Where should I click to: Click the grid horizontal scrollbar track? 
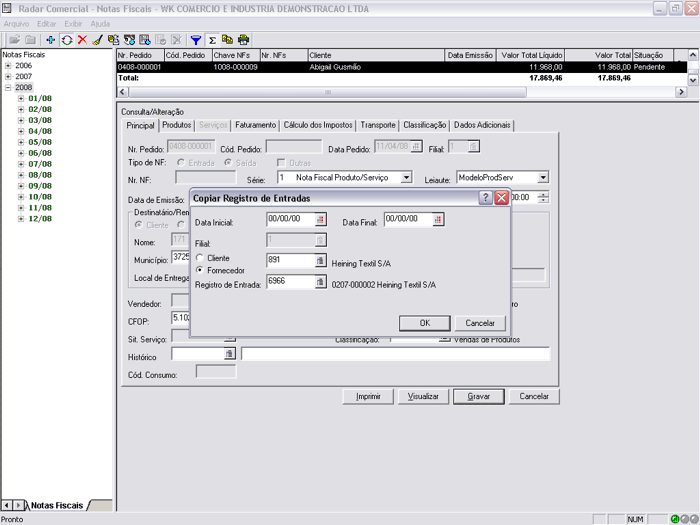[400, 92]
